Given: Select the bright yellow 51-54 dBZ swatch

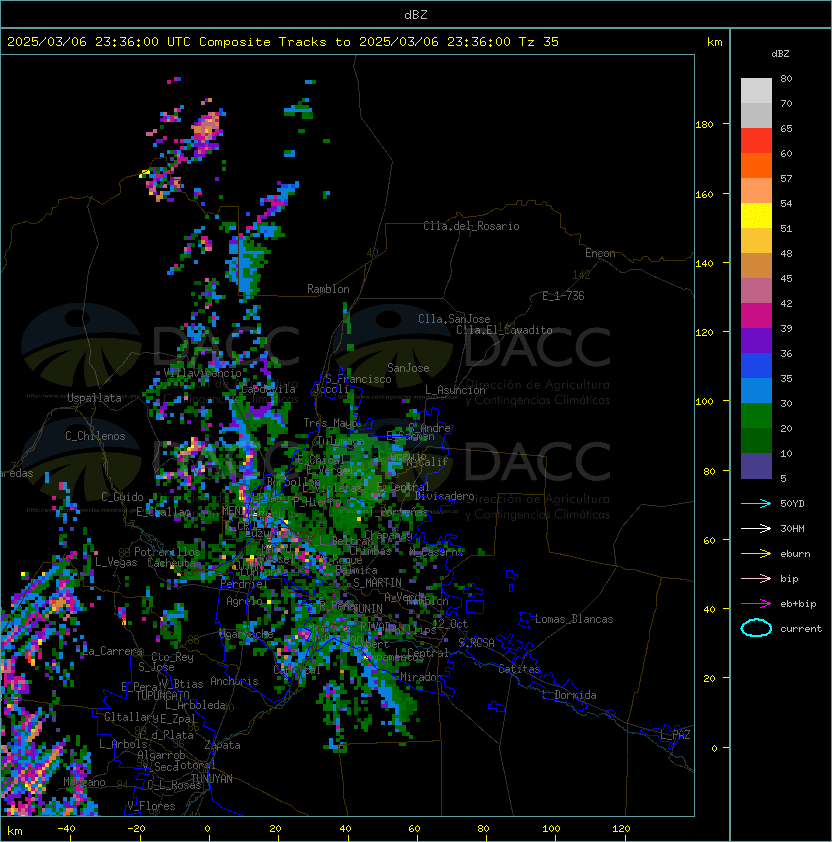Looking at the screenshot, I should point(756,216).
